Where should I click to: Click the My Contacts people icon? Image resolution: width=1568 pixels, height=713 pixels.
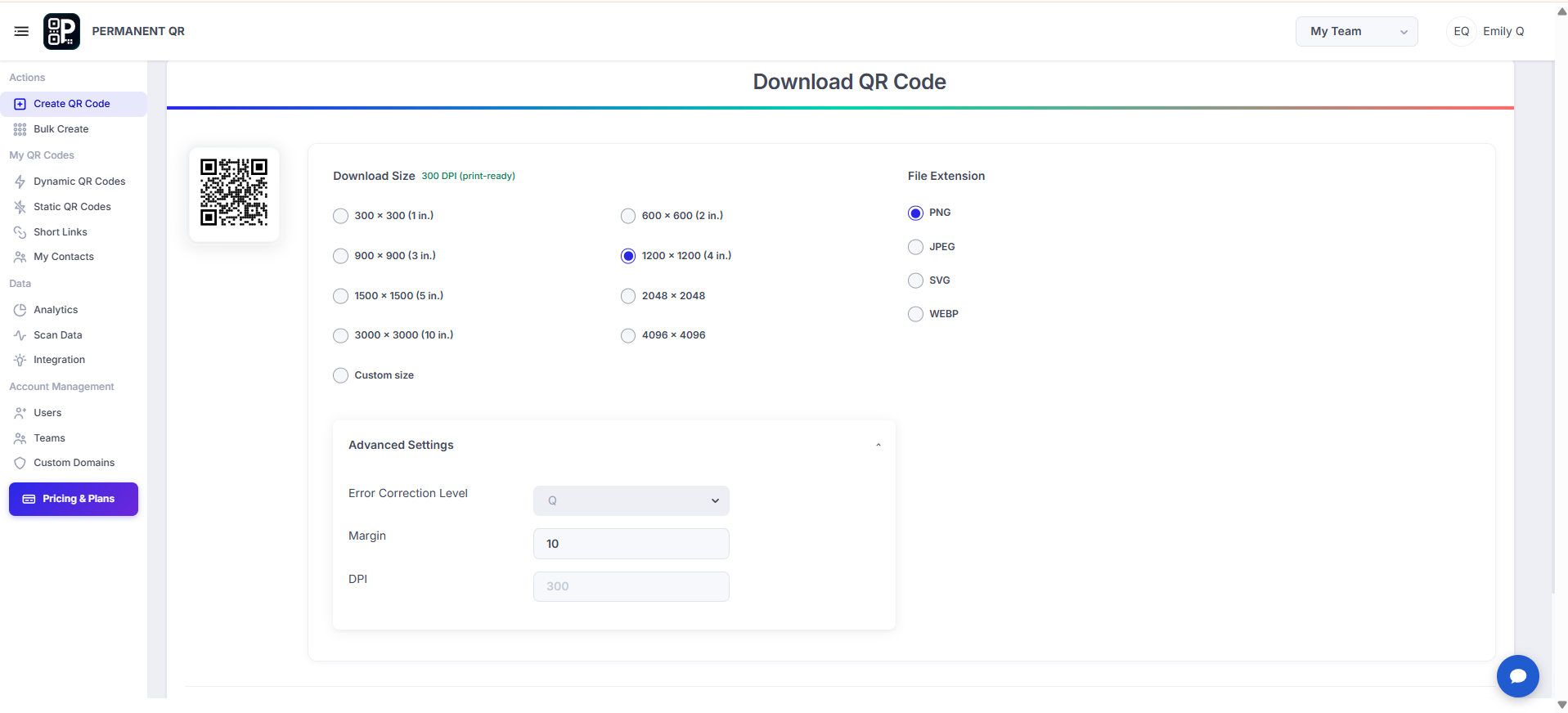click(x=20, y=257)
